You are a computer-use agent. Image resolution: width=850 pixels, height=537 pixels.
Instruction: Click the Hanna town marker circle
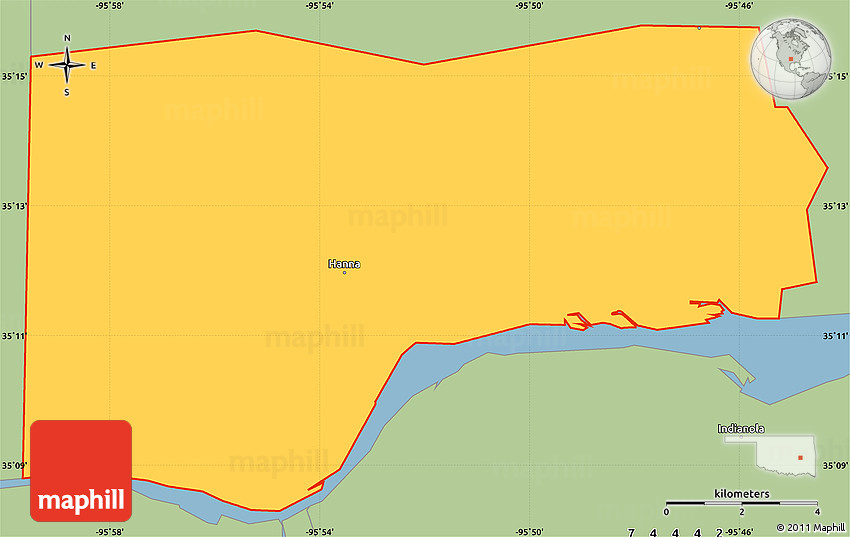344,272
